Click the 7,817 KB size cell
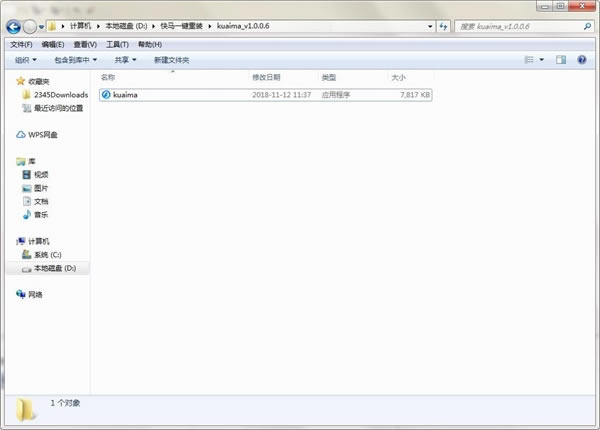Image resolution: width=600 pixels, height=430 pixels. (x=415, y=95)
